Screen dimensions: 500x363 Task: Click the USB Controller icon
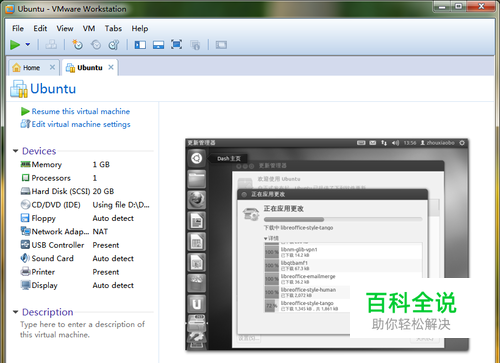pyautogui.click(x=25, y=245)
